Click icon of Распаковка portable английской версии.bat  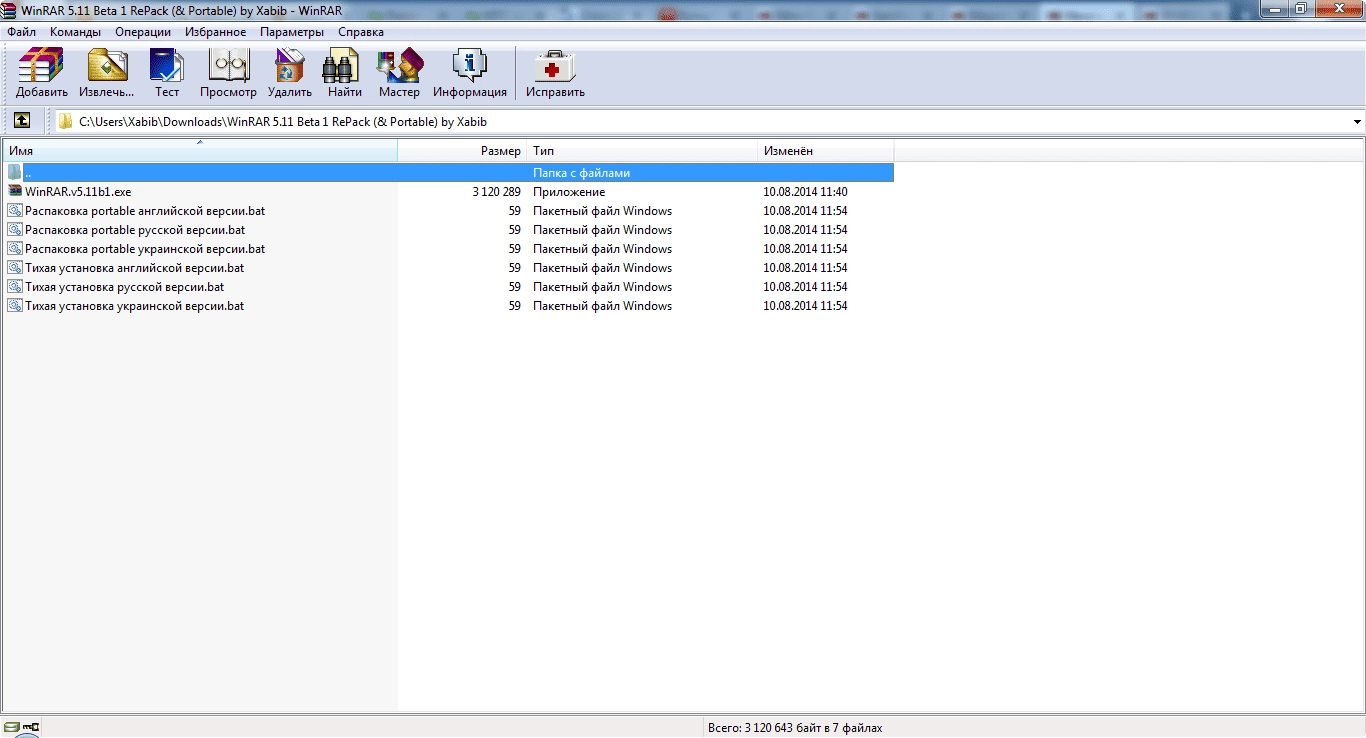point(15,211)
